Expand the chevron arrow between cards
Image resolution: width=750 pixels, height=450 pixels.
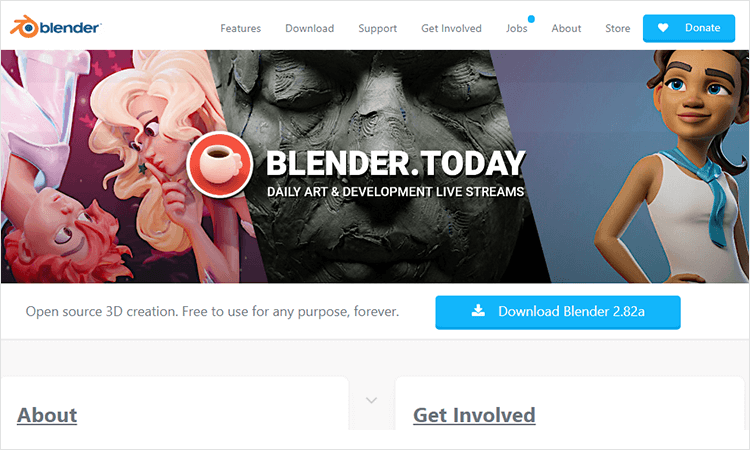coord(372,400)
